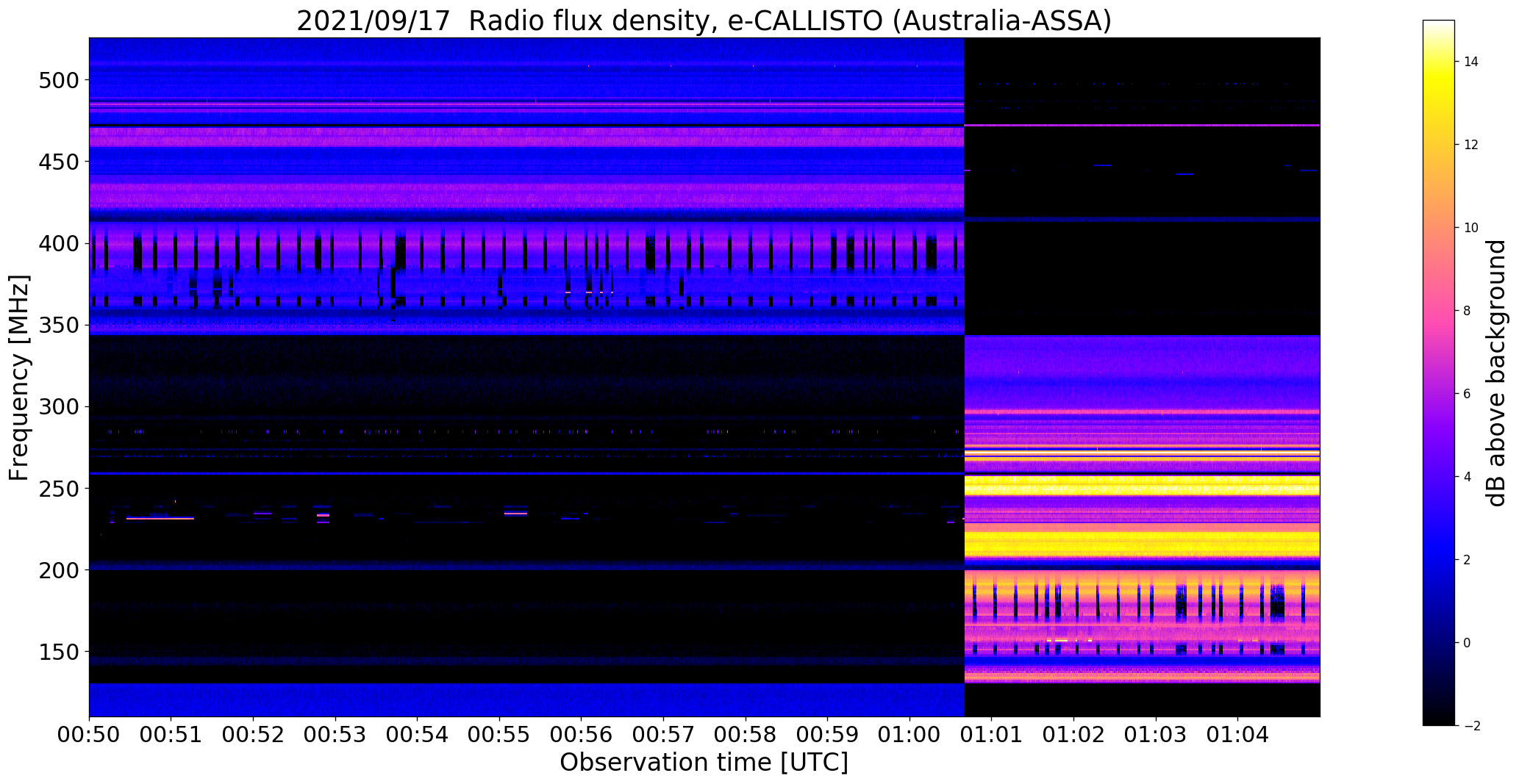Click the colorbar tick label 2
The width and height of the screenshot is (1519, 784).
point(1468,560)
